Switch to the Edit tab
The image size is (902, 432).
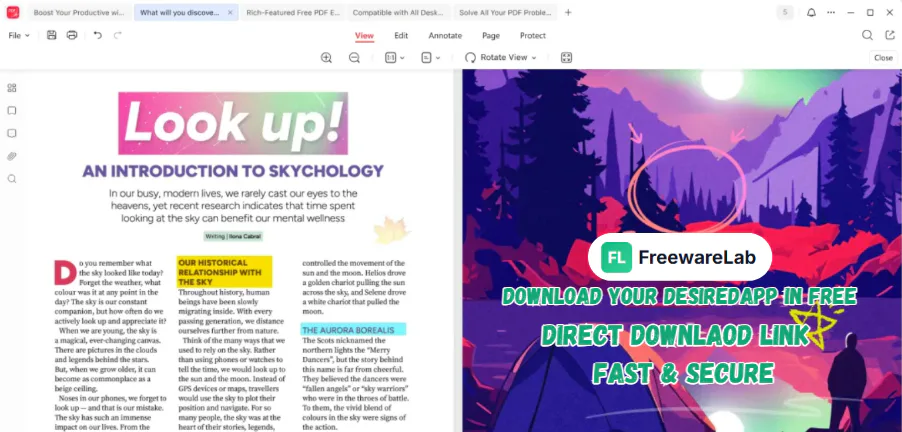401,36
